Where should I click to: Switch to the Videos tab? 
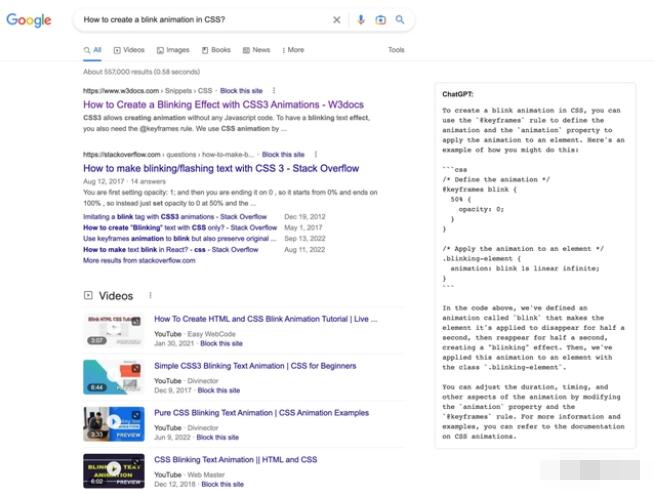point(129,50)
